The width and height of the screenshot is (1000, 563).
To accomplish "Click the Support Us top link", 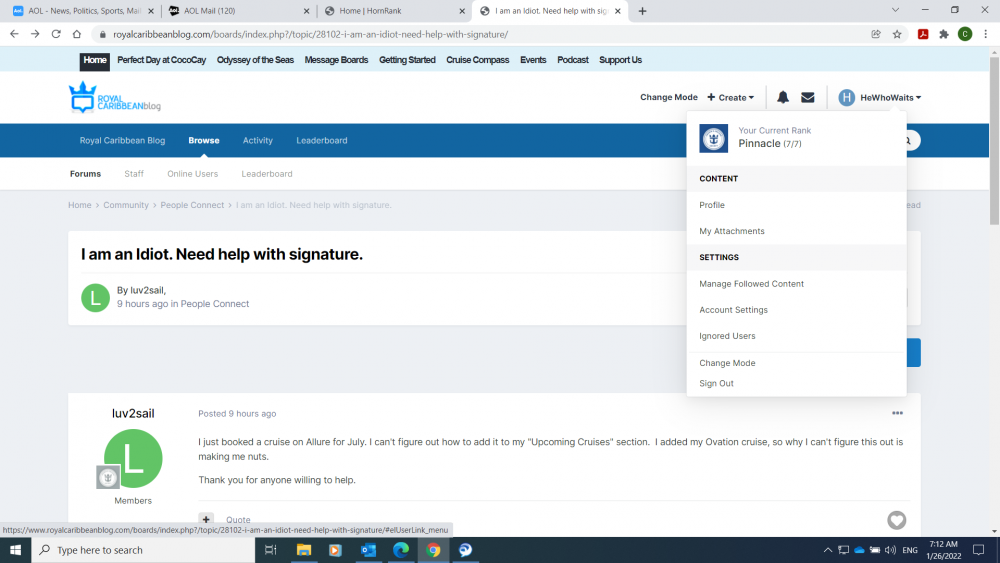I will (620, 60).
